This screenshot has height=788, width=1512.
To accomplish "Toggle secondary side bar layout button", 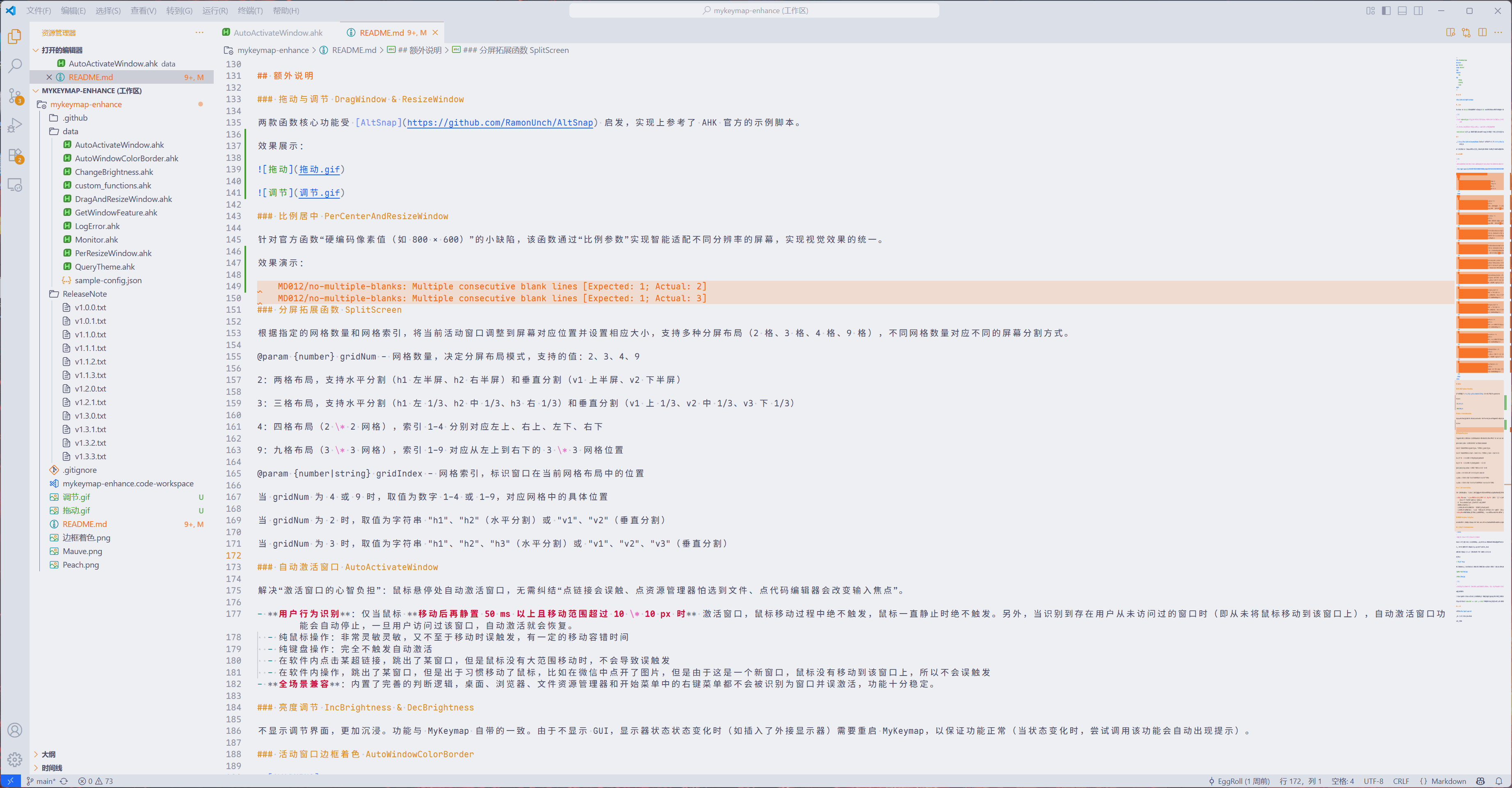I will [x=1418, y=11].
